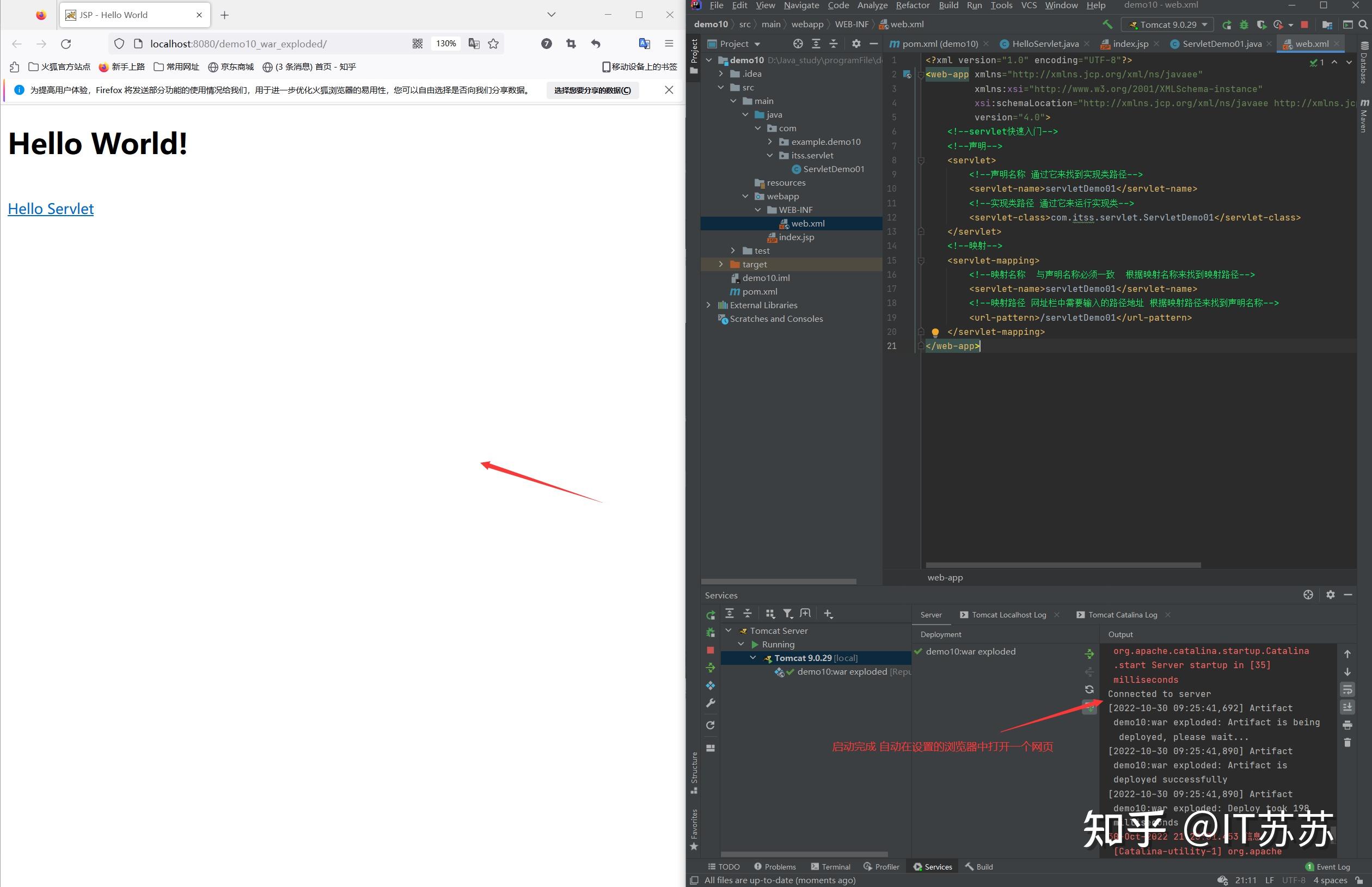Viewport: 1372px width, 887px height.
Task: Click the 选择您要分享的数据 button
Action: [592, 90]
